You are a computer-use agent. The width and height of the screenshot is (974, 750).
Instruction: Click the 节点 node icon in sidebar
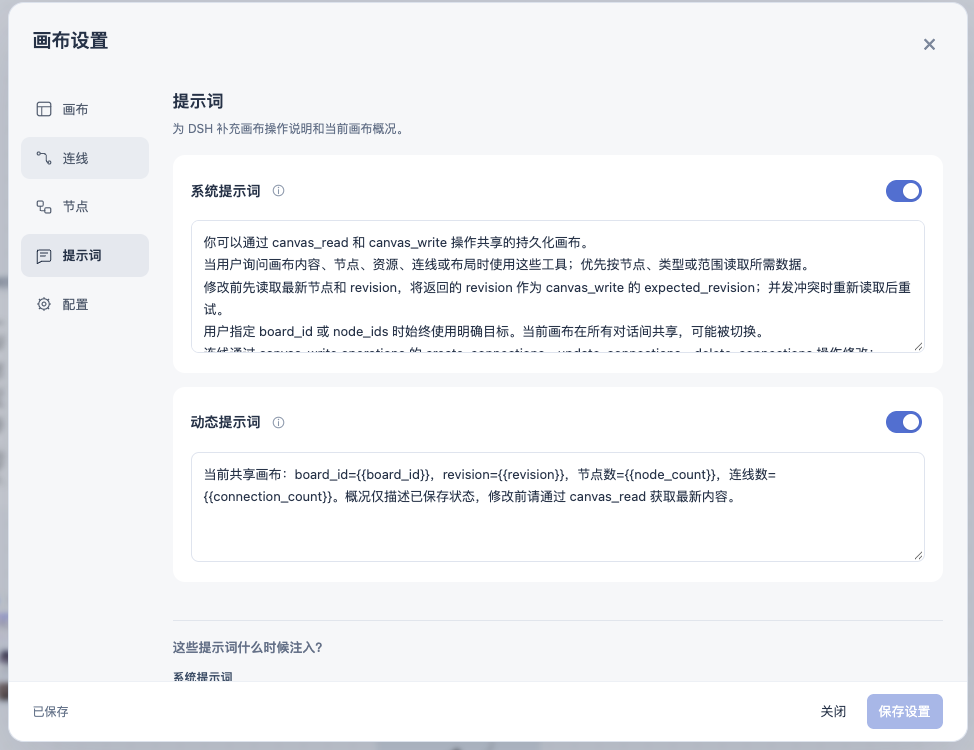[43, 206]
